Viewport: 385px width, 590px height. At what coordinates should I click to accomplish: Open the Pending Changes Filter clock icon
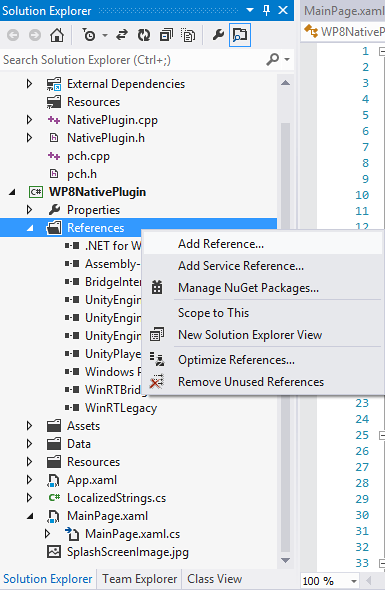click(89, 35)
